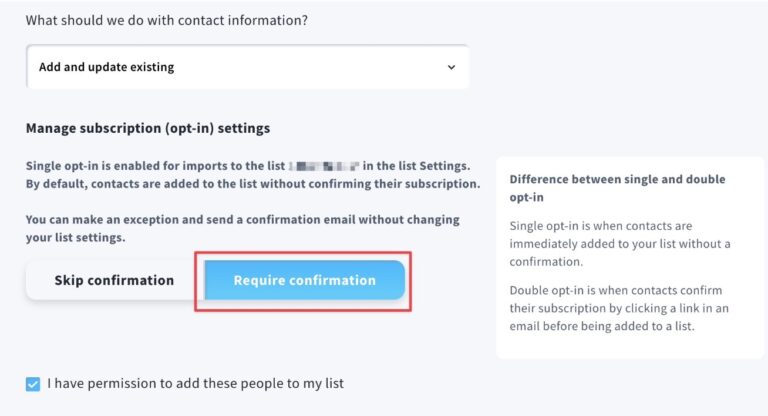Click inside the opt-in difference info card

point(630,257)
